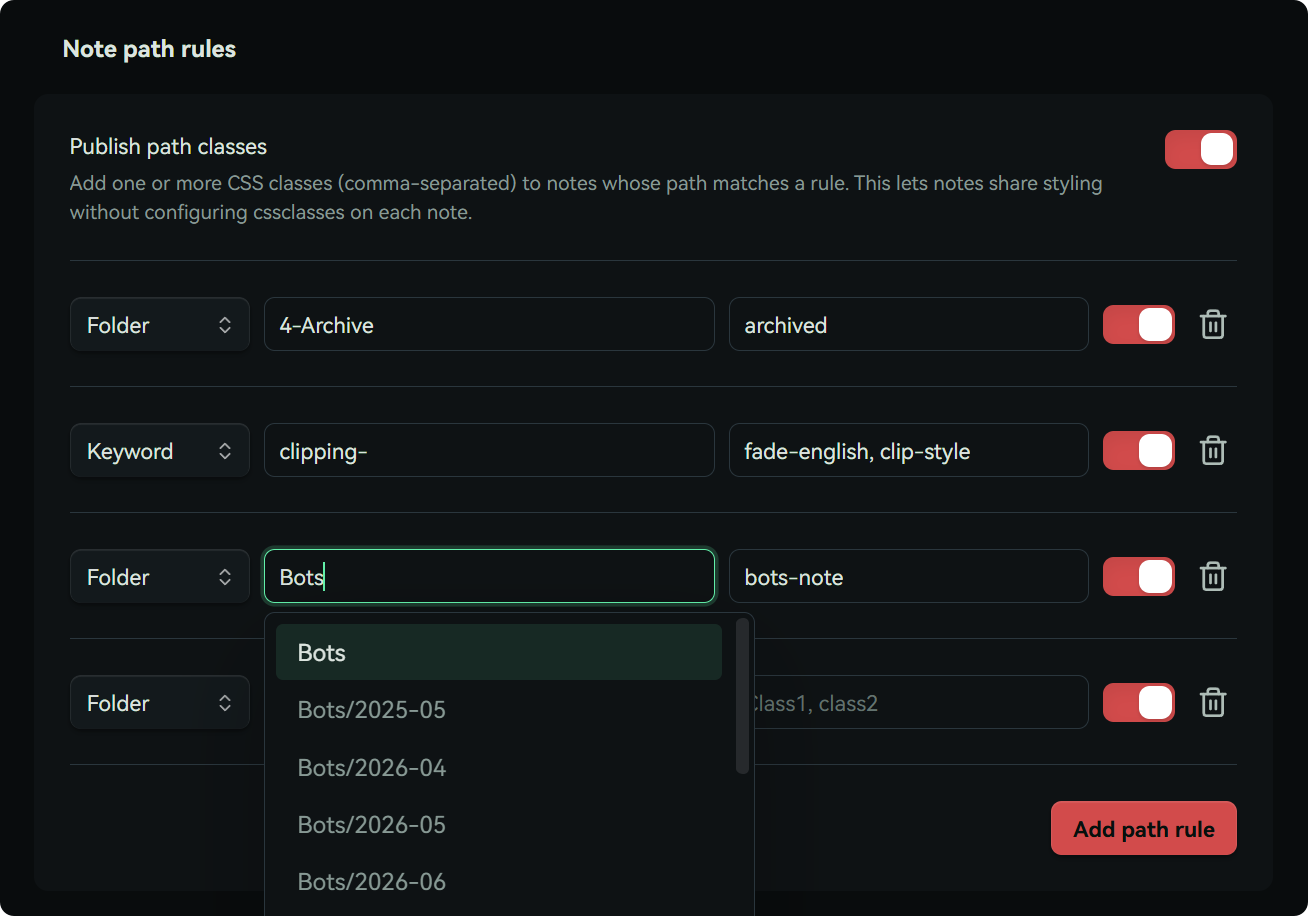Choose Bots/2026-05 from suggestions
Image resolution: width=1308 pixels, height=916 pixels.
point(499,825)
